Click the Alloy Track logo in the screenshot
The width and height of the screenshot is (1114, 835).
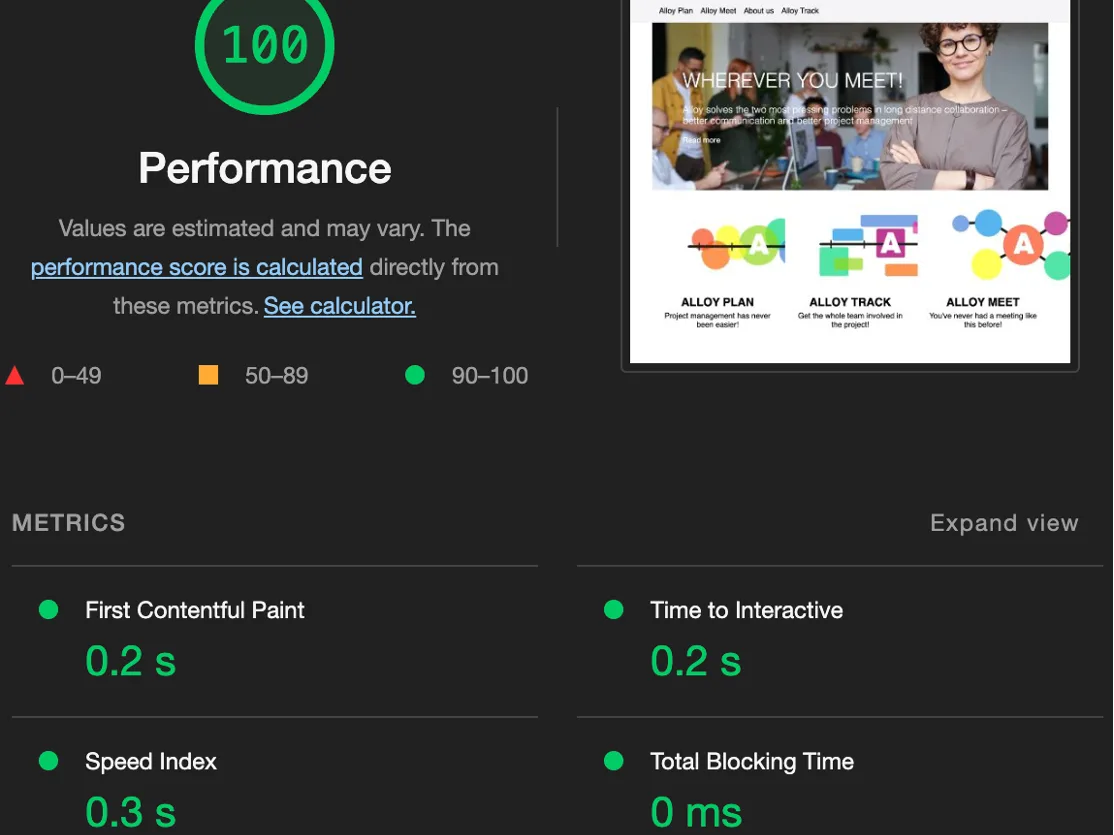tap(868, 245)
